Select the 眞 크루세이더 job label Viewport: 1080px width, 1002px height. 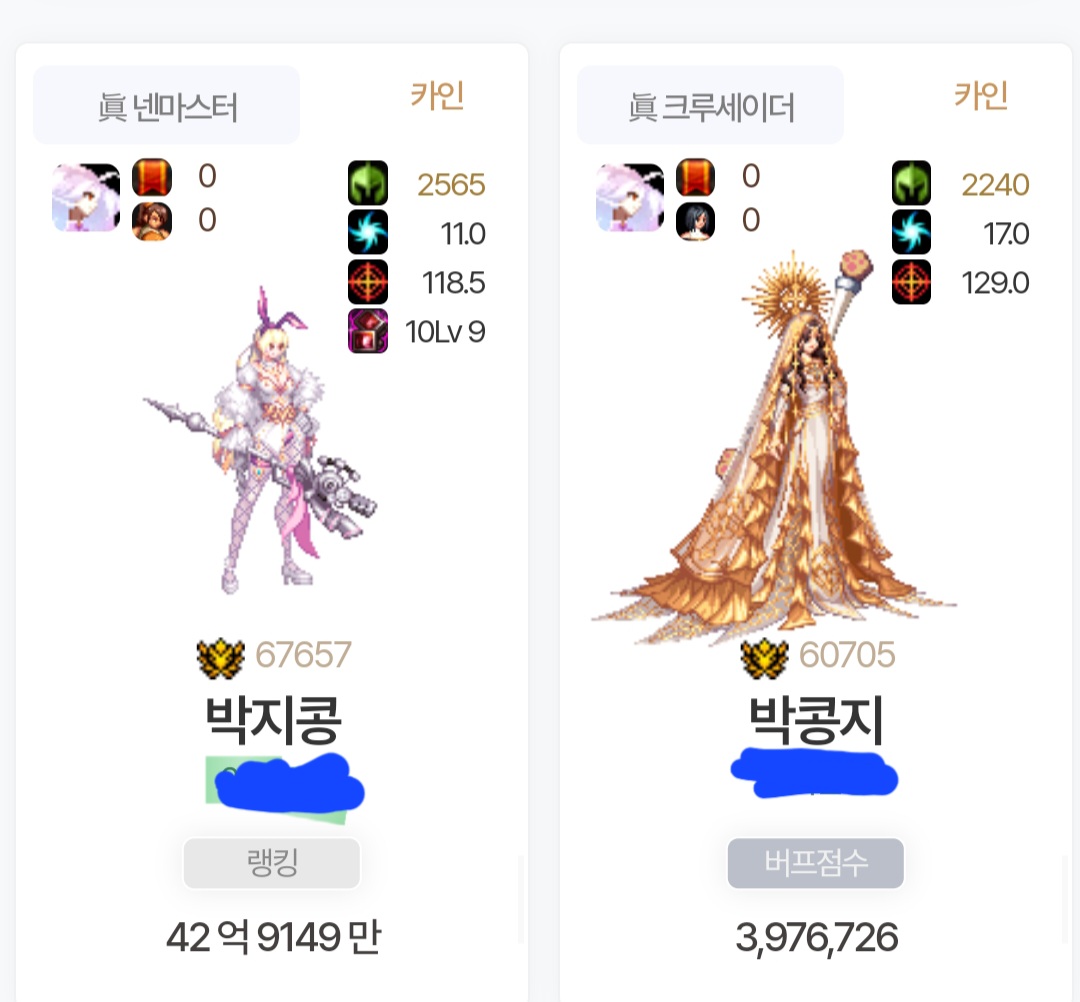click(x=711, y=106)
